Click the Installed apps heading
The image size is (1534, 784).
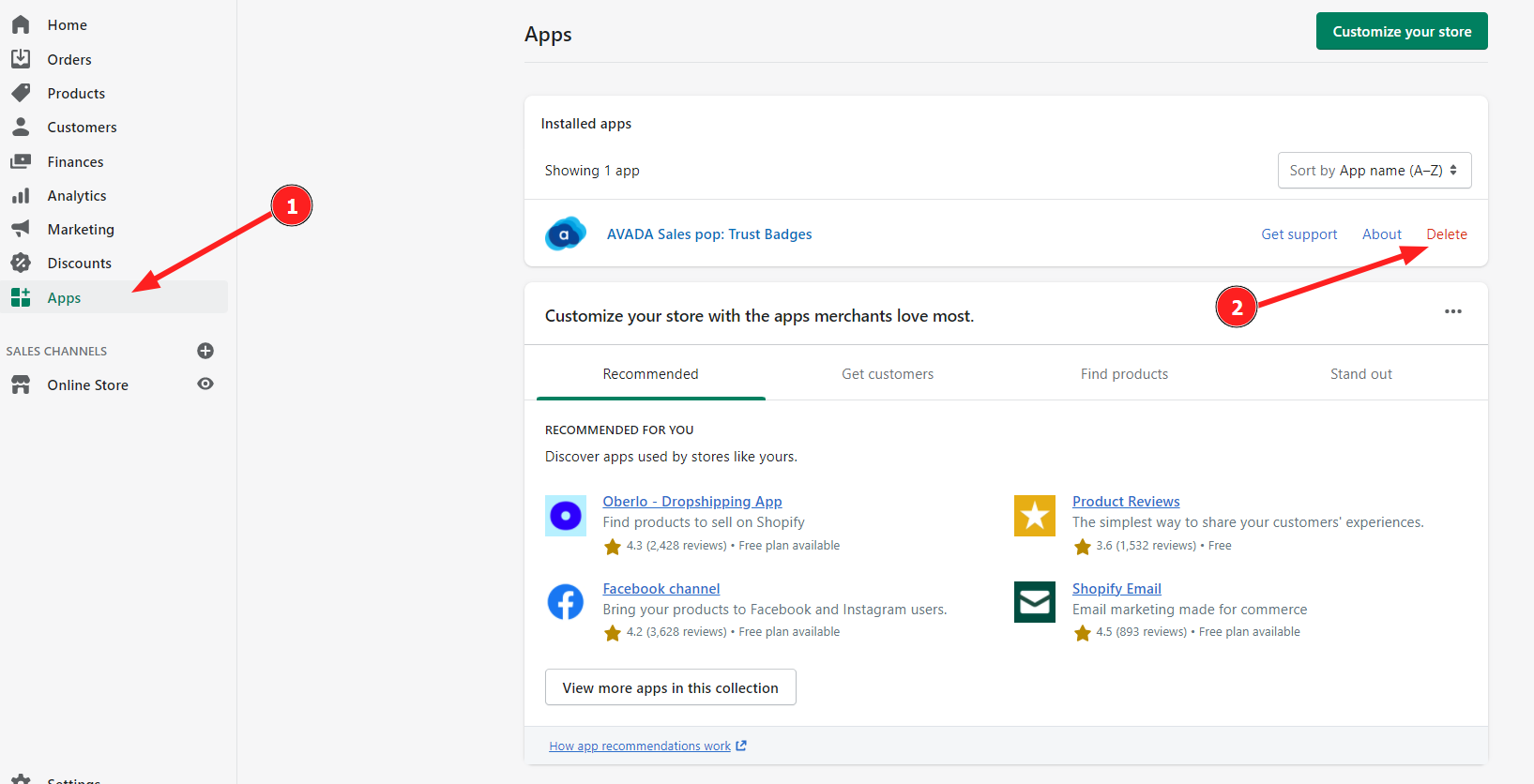tap(586, 124)
